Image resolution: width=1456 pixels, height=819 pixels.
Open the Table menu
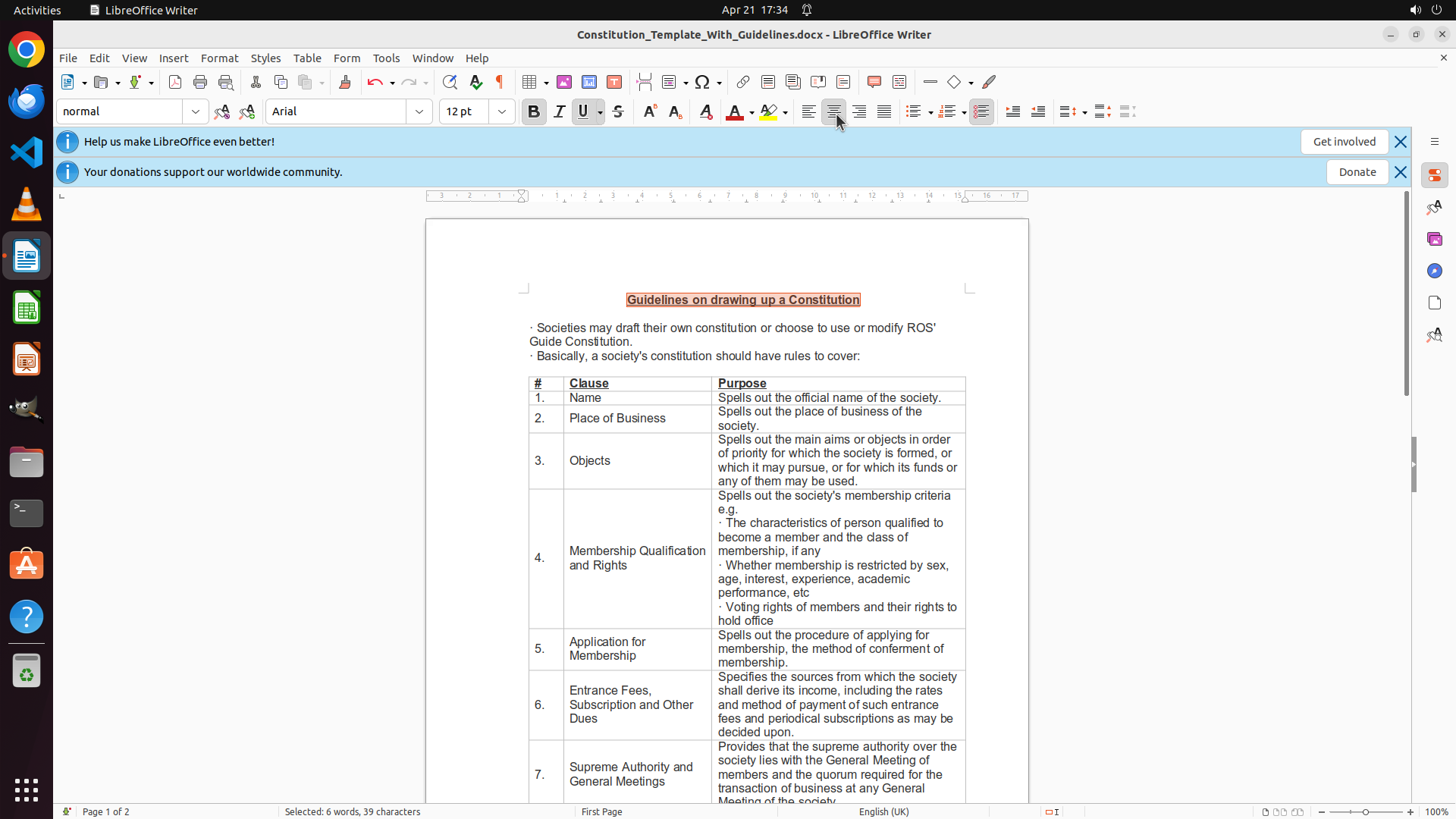[x=307, y=58]
